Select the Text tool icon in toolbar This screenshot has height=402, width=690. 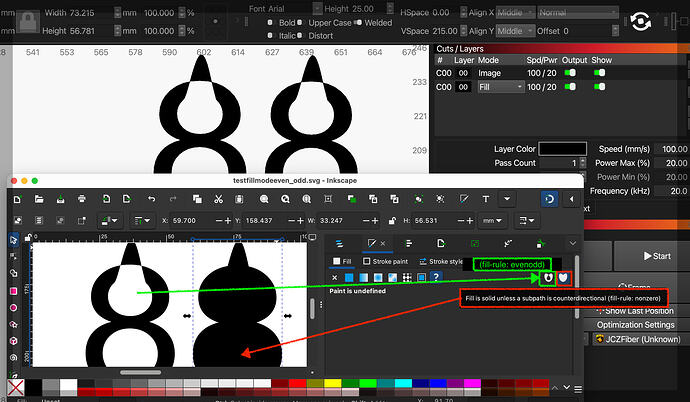(x=486, y=199)
